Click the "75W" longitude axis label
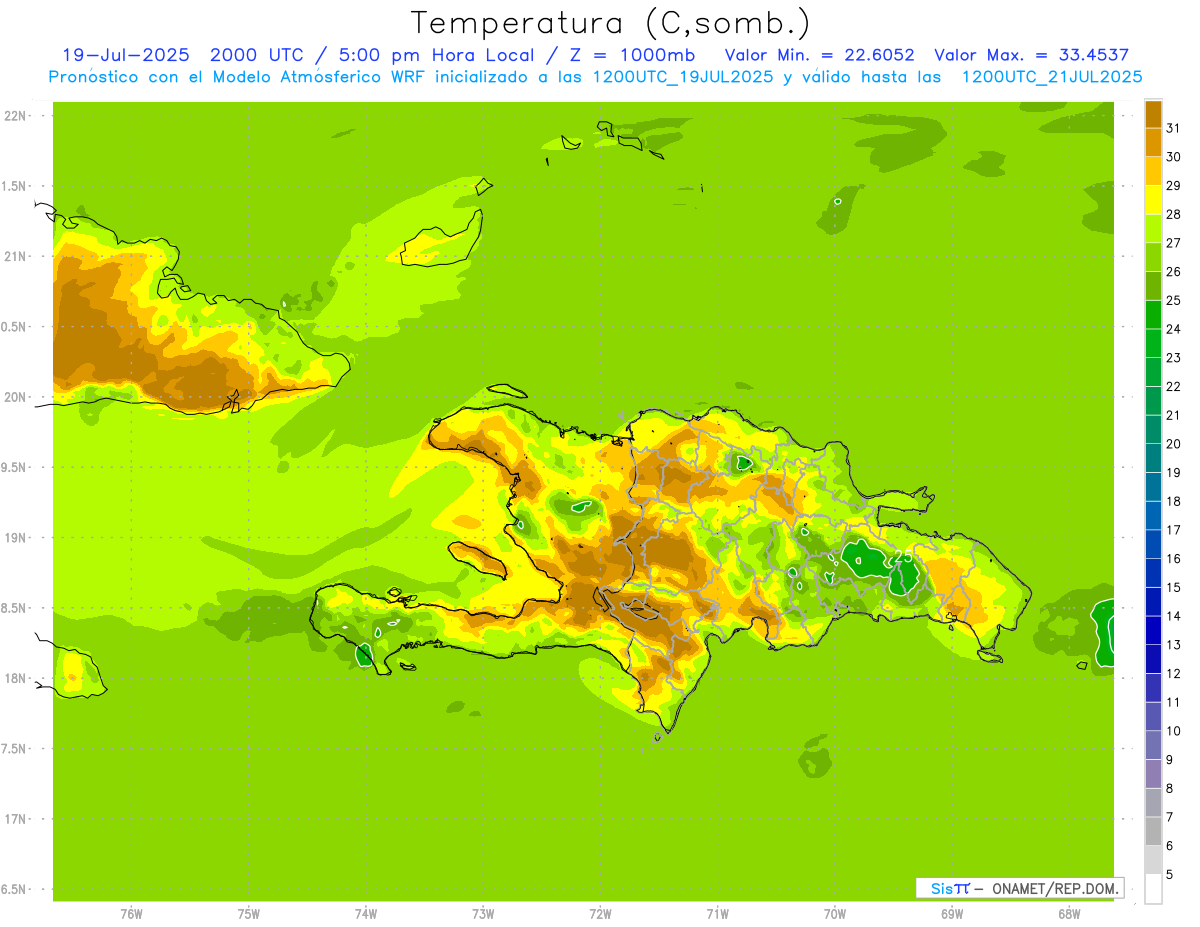The width and height of the screenshot is (1200, 927). click(249, 914)
